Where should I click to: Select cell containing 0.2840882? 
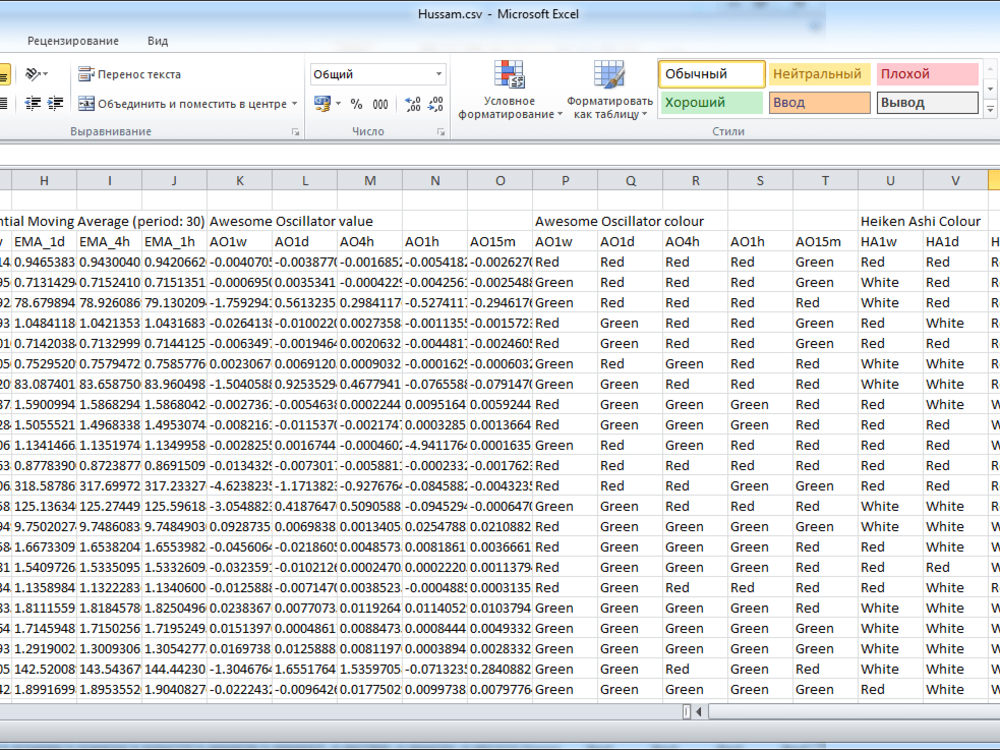[500, 669]
